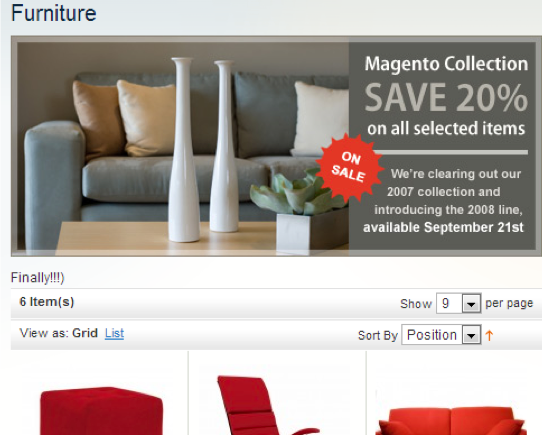Click the white vases in banner image
This screenshot has width=542, height=435.
click(204, 150)
